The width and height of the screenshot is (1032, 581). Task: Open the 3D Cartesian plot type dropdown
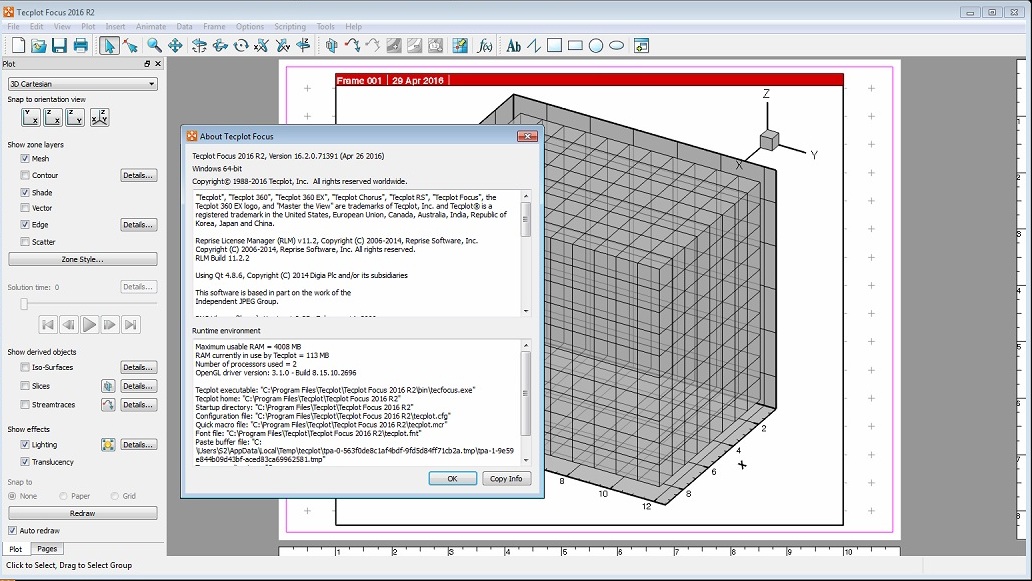pyautogui.click(x=83, y=84)
